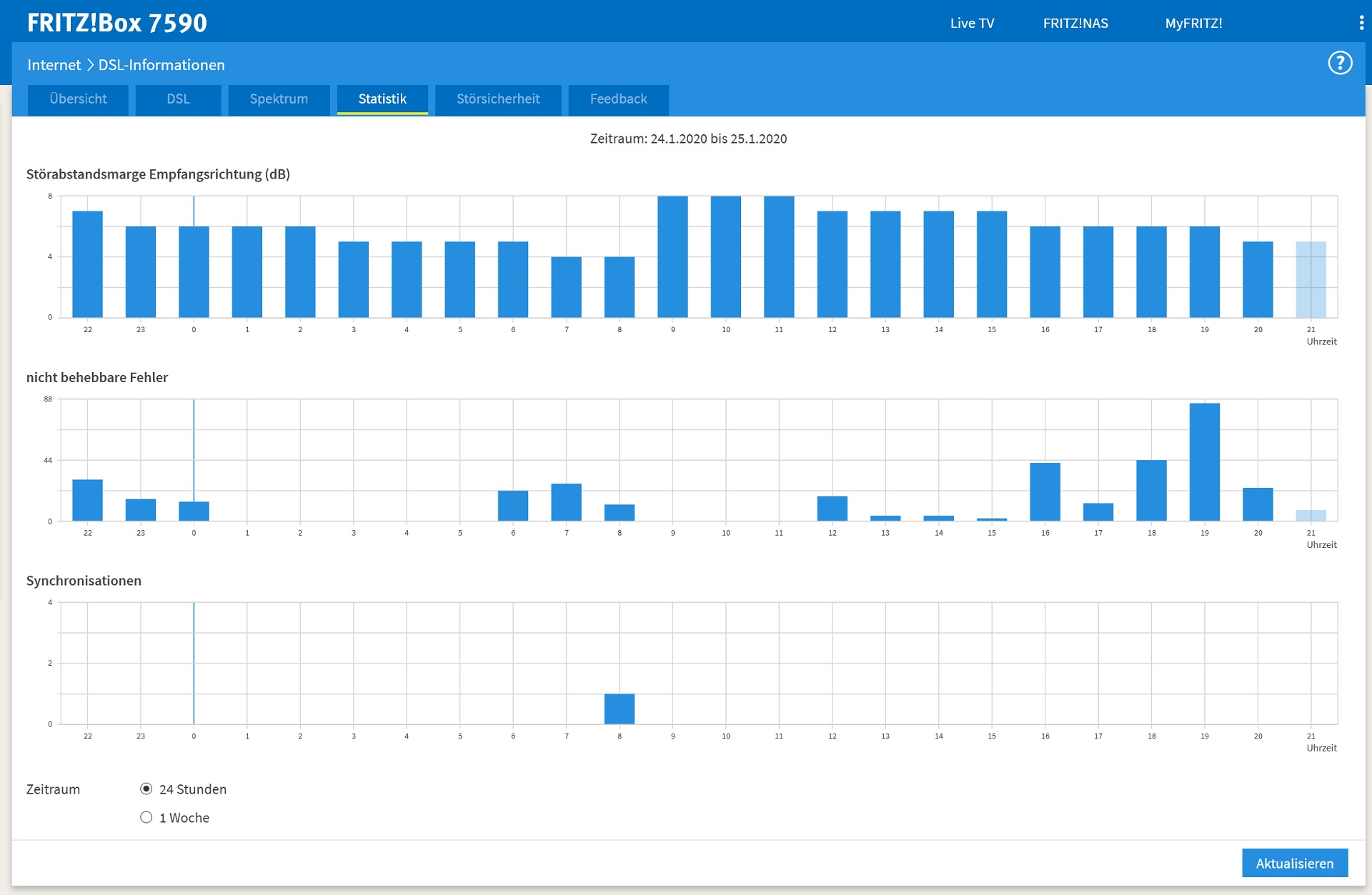Image resolution: width=1372 pixels, height=895 pixels.
Task: Click the FRITZ!Box 7590 logo title
Action: pyautogui.click(x=117, y=23)
